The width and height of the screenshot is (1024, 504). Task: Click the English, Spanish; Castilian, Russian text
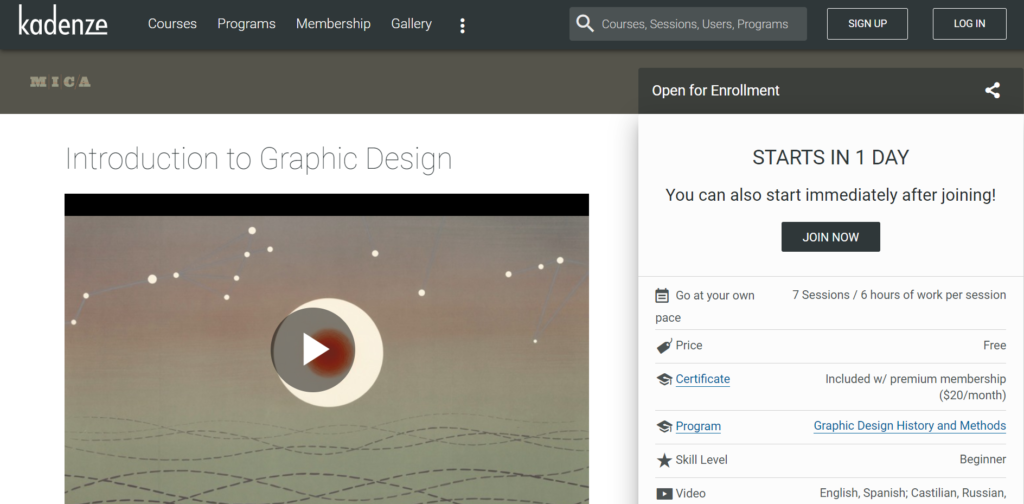coord(913,494)
